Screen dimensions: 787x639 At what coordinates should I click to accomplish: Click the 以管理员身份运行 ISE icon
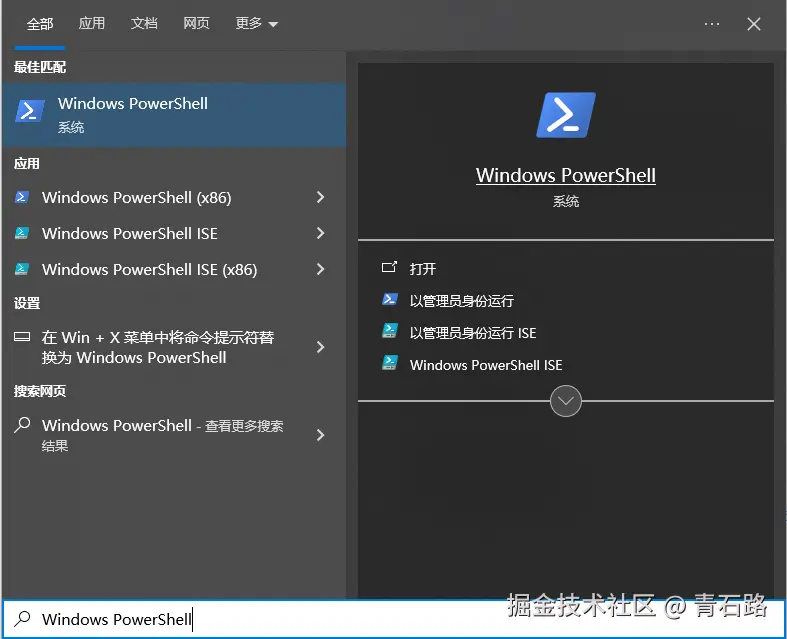tap(389, 331)
